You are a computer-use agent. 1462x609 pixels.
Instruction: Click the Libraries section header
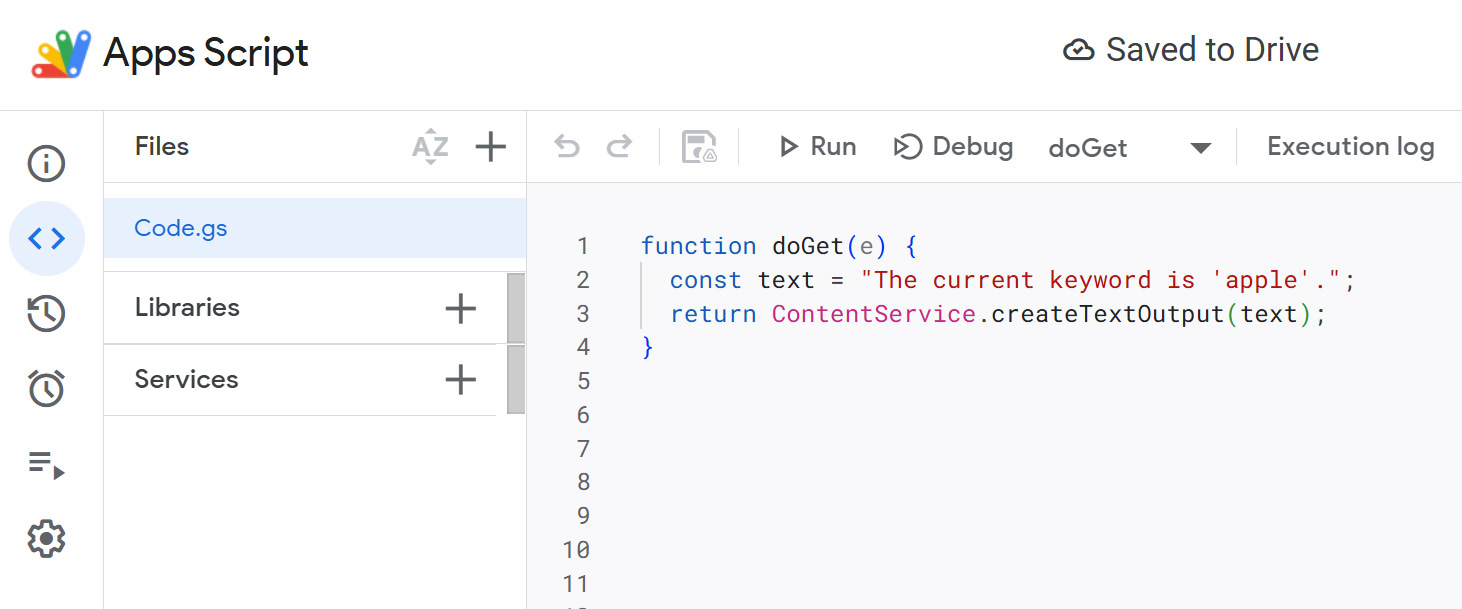[x=187, y=307]
